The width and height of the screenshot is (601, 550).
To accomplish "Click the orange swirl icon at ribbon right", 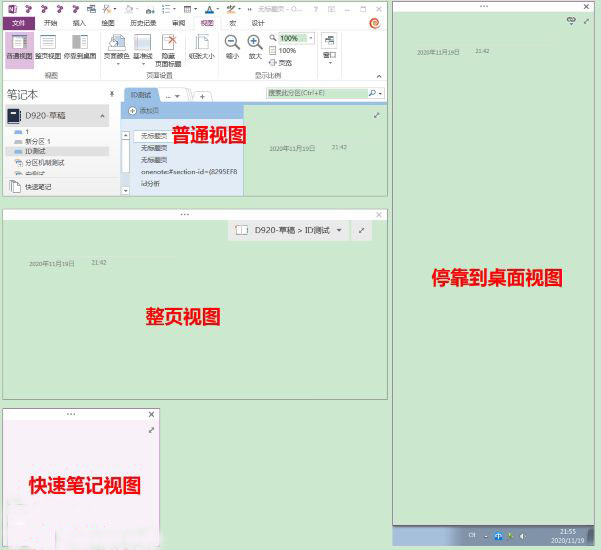I will (x=374, y=23).
